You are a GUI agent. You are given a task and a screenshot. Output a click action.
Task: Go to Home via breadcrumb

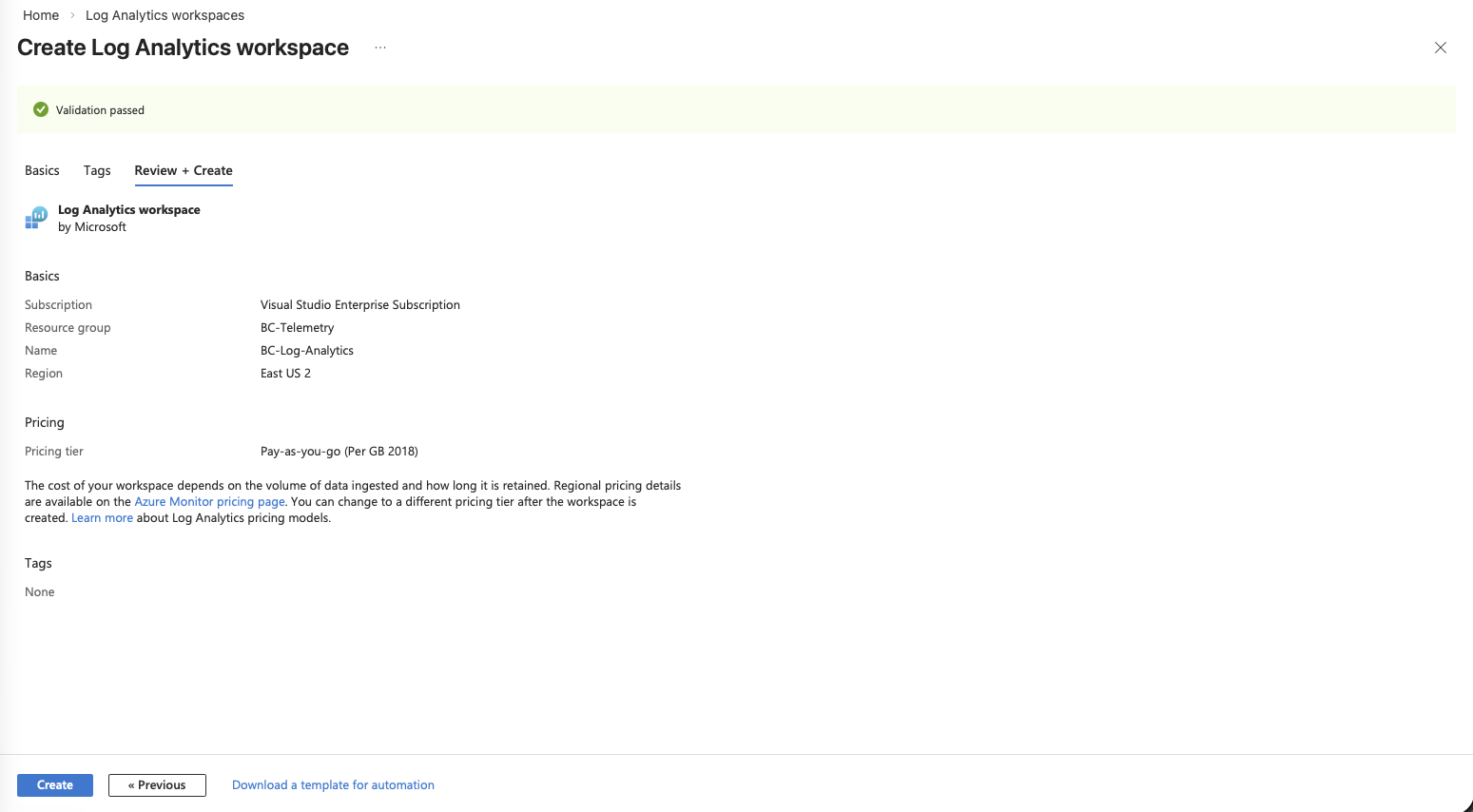[41, 15]
